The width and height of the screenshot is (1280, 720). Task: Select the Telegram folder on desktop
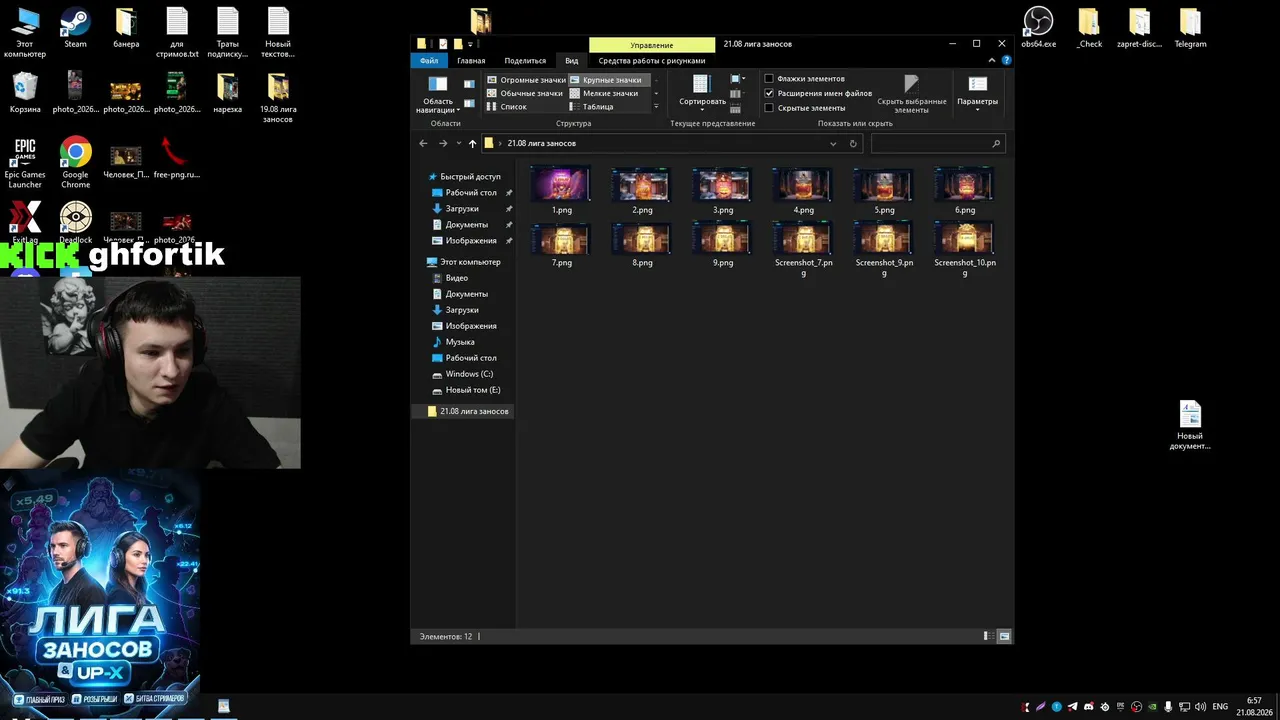(x=1190, y=28)
